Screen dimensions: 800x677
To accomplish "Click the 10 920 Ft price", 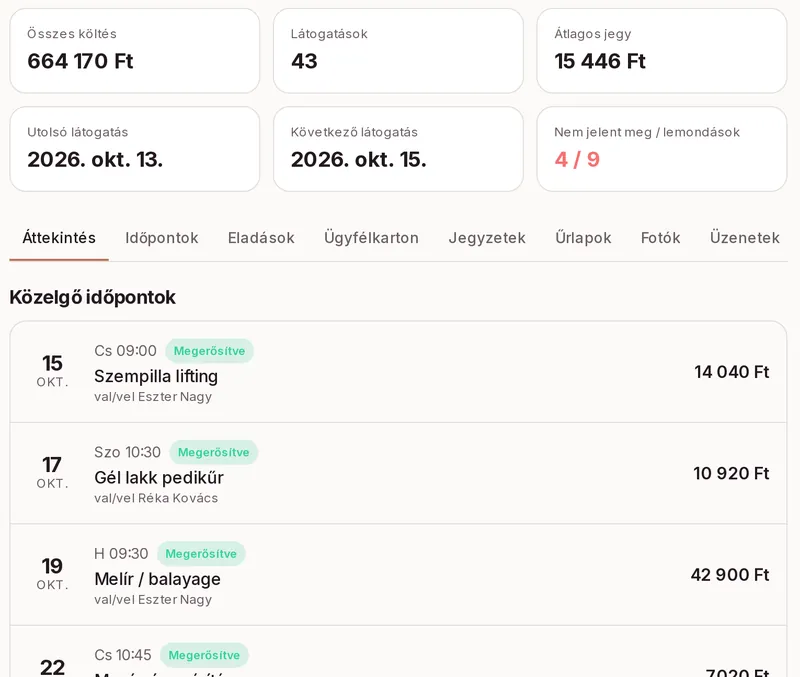I will (731, 473).
